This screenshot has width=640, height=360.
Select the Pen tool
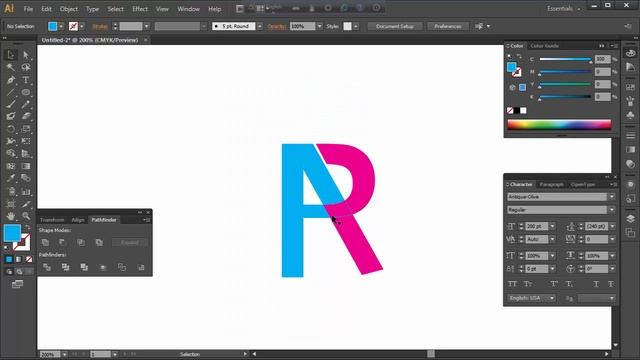[11, 80]
